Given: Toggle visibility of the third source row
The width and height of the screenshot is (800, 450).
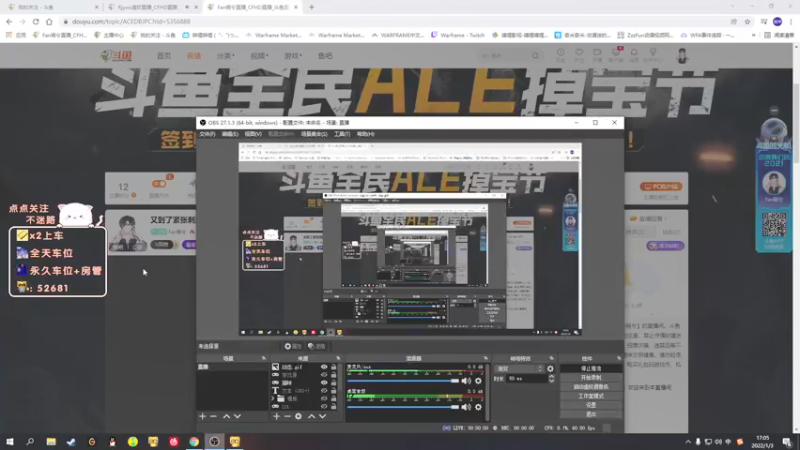Looking at the screenshot, I should [x=324, y=383].
